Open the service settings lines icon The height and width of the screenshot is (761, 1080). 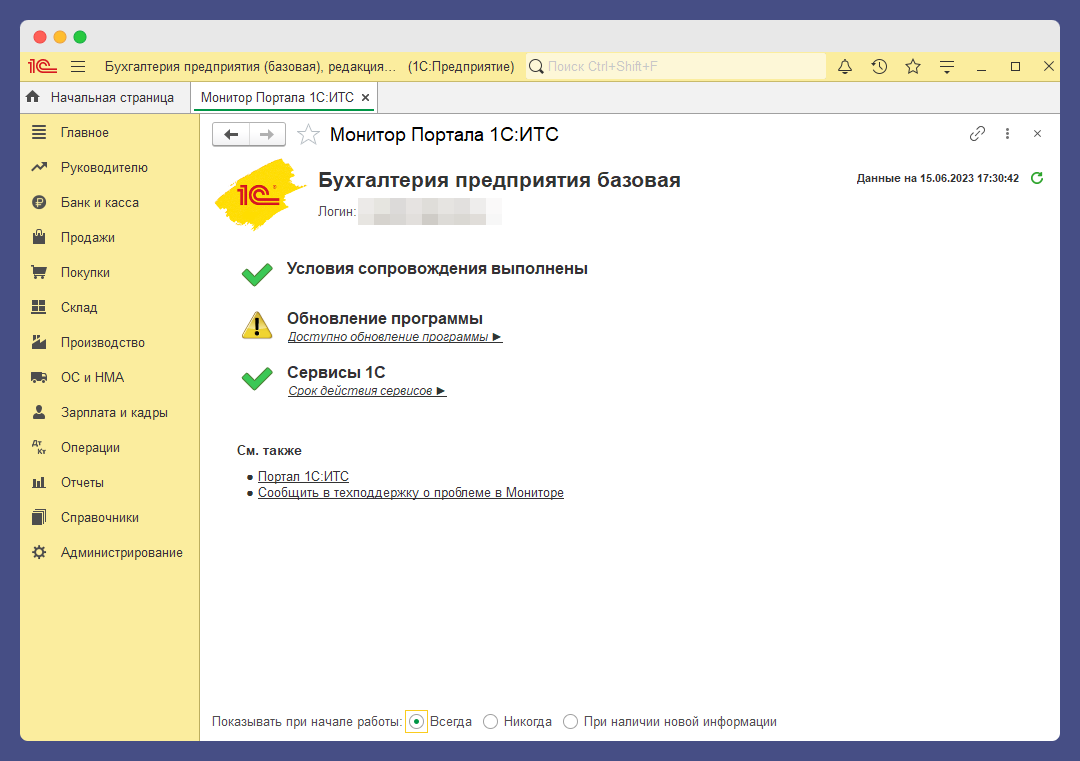tap(947, 66)
